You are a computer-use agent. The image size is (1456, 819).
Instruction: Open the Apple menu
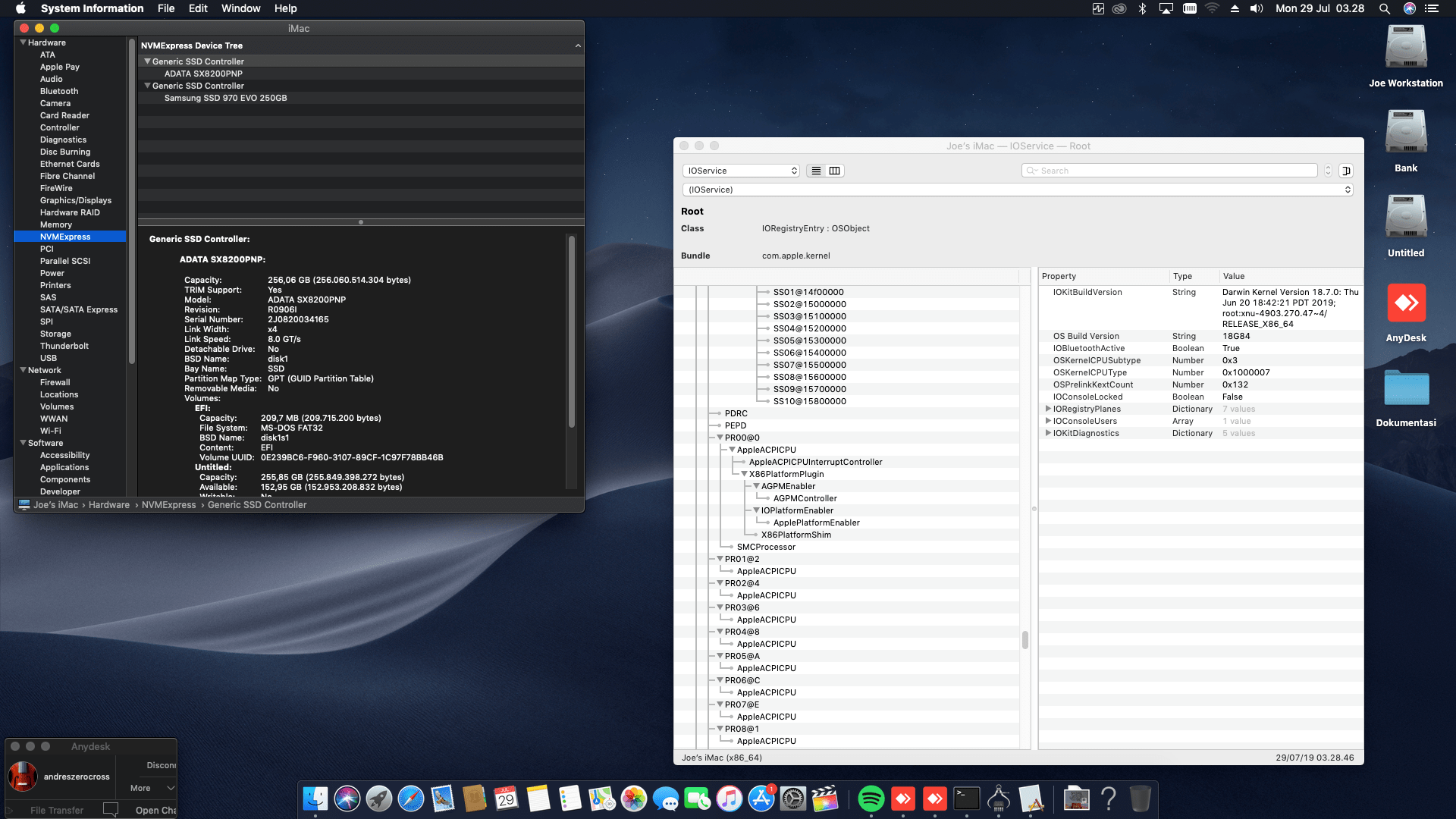click(20, 8)
